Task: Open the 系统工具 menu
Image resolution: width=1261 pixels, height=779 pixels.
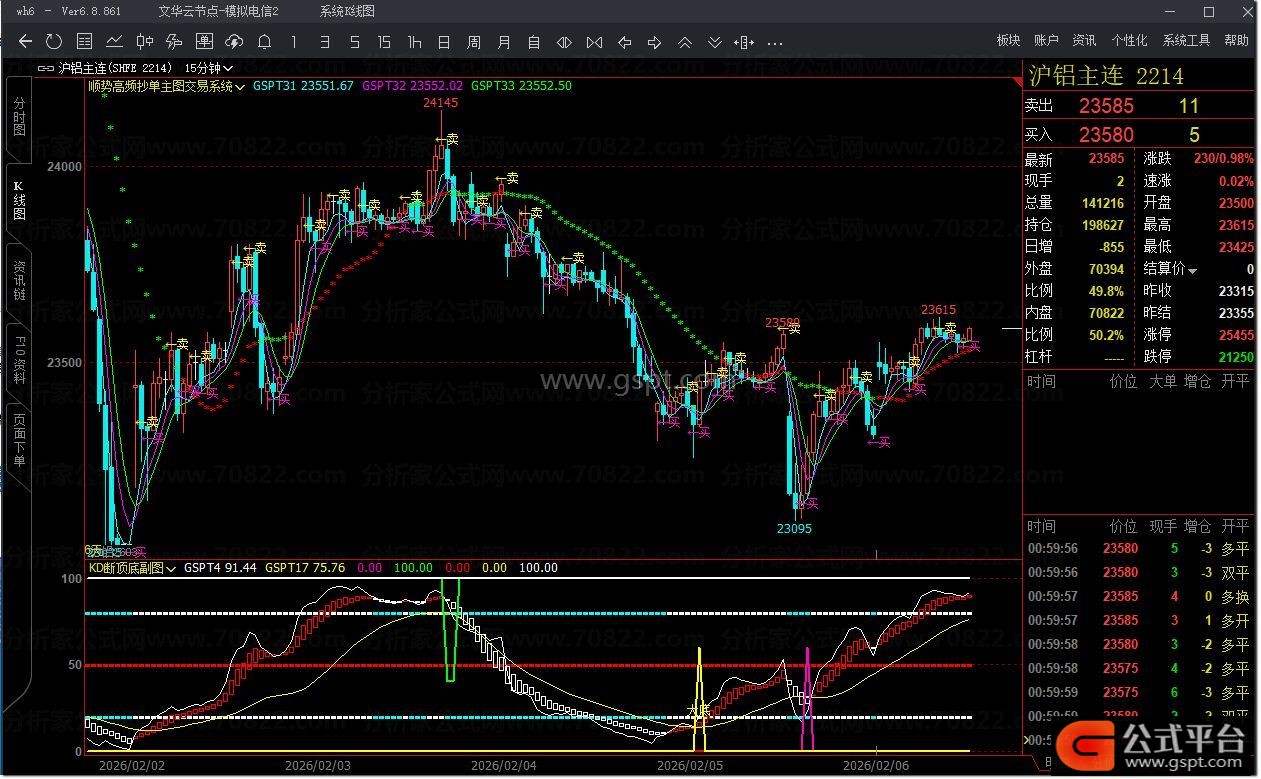Action: (1186, 41)
